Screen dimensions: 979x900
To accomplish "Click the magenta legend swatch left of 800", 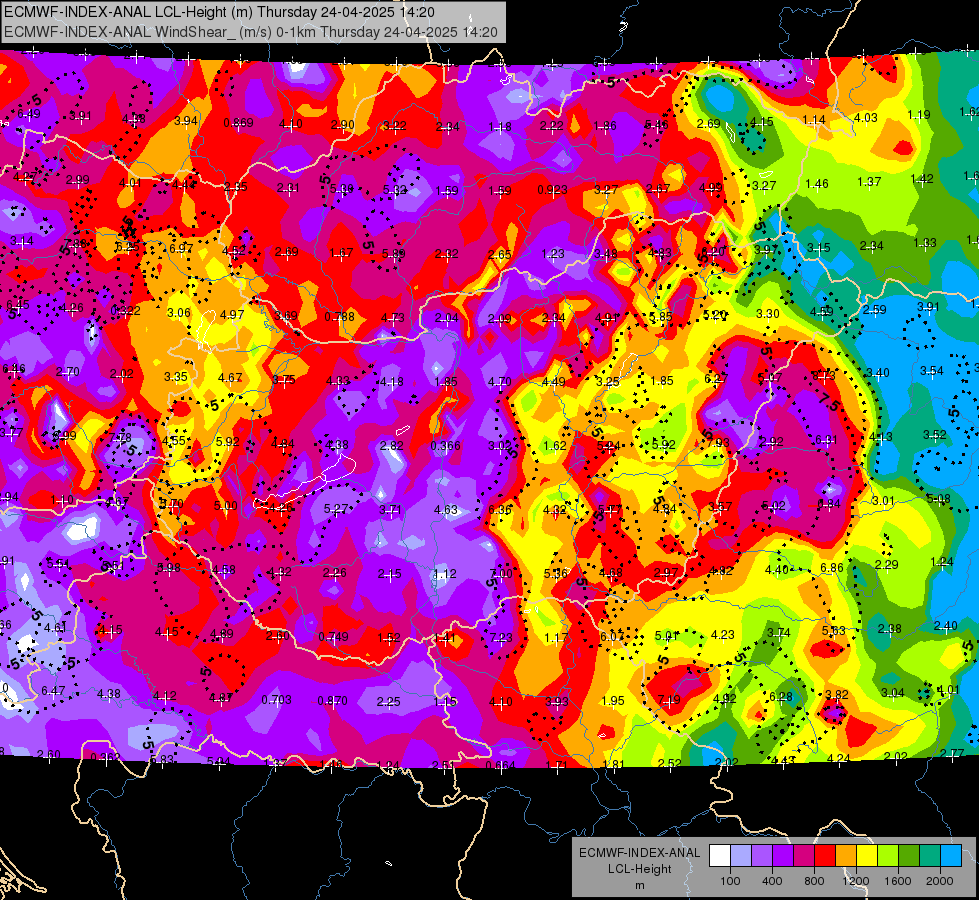I will [x=804, y=855].
